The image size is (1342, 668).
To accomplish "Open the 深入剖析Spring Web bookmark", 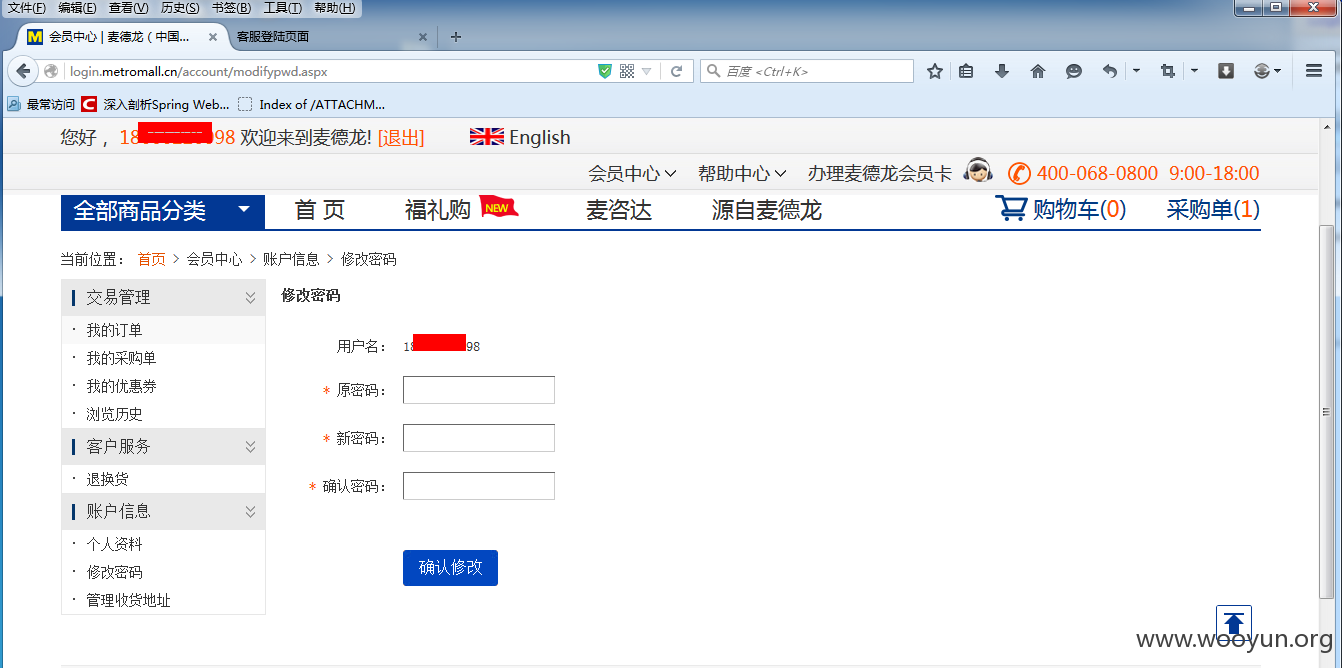I will click(x=156, y=104).
